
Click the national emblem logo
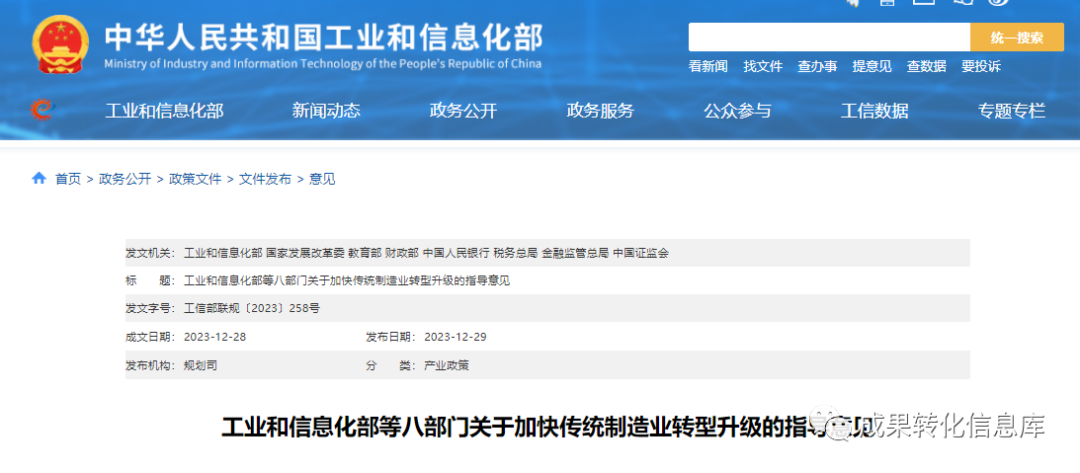(x=60, y=45)
